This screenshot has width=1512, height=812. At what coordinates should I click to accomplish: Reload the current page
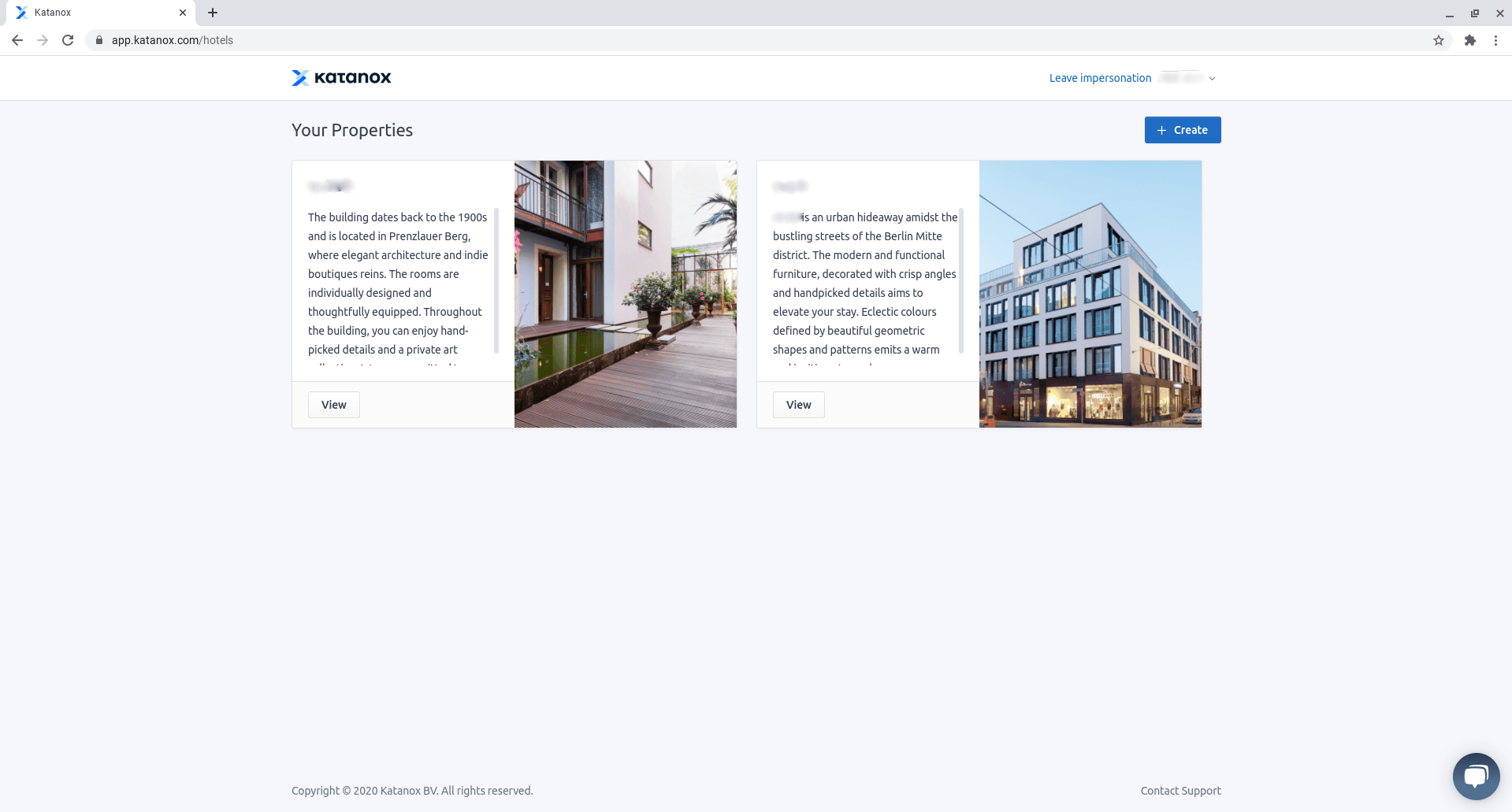68,40
